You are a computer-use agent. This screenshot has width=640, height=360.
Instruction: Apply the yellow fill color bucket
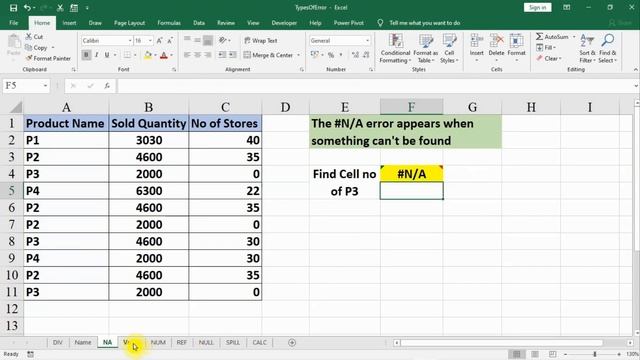[148, 55]
